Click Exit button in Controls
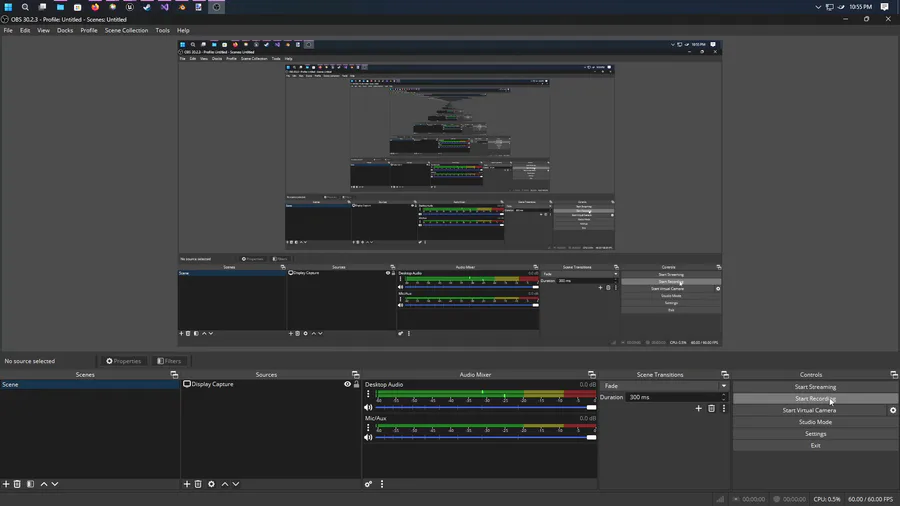This screenshot has width=900, height=506. pyautogui.click(x=815, y=446)
